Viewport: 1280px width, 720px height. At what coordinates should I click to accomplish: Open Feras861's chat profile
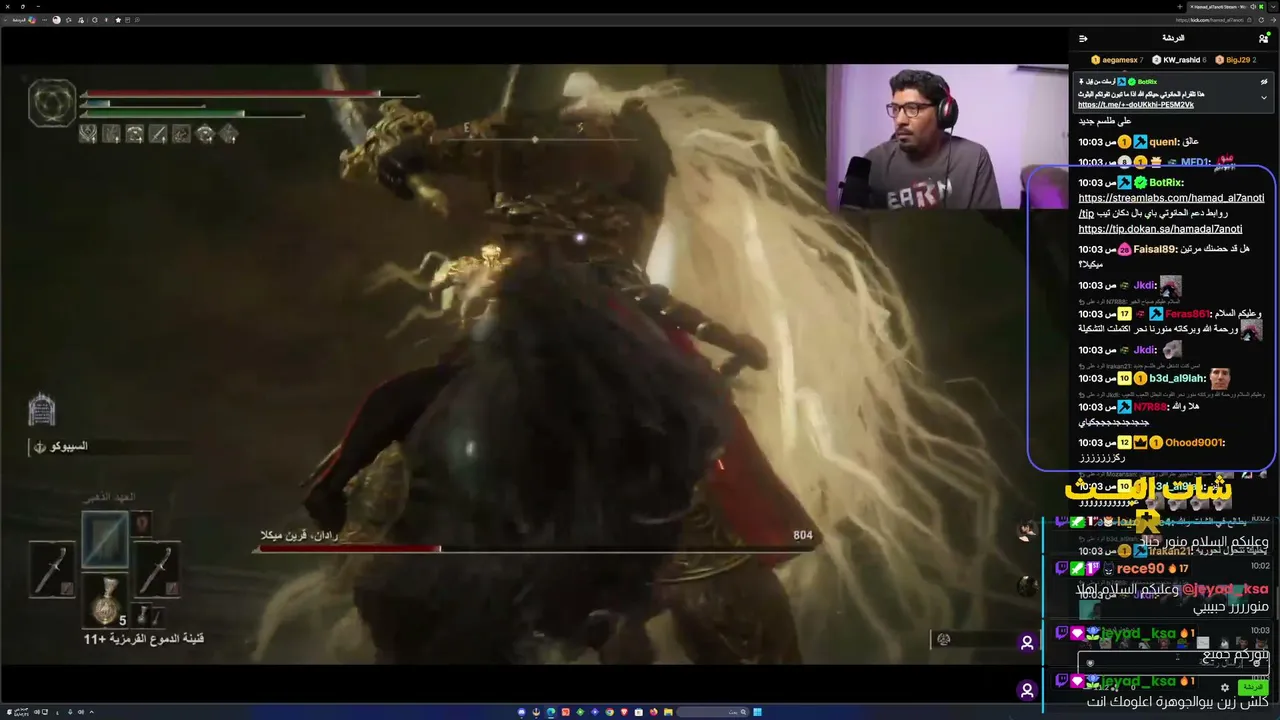(1187, 314)
